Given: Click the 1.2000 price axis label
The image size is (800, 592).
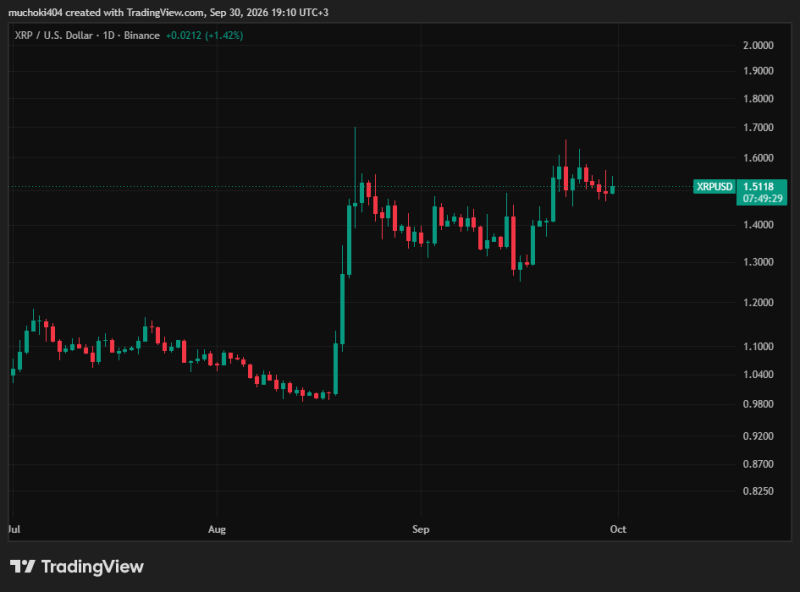Looking at the screenshot, I should (x=758, y=303).
